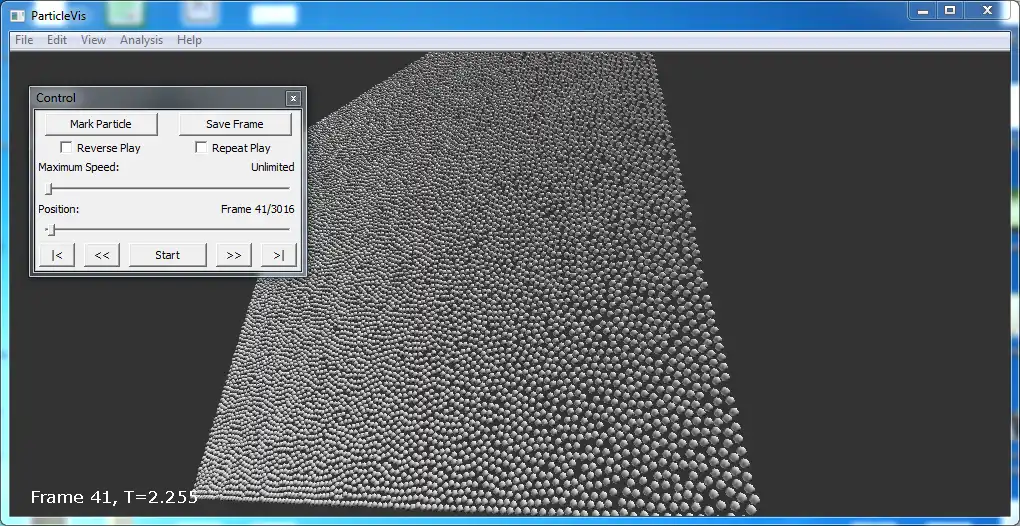Enable the Reverse Play checkbox
The height and width of the screenshot is (526, 1020).
click(66, 148)
